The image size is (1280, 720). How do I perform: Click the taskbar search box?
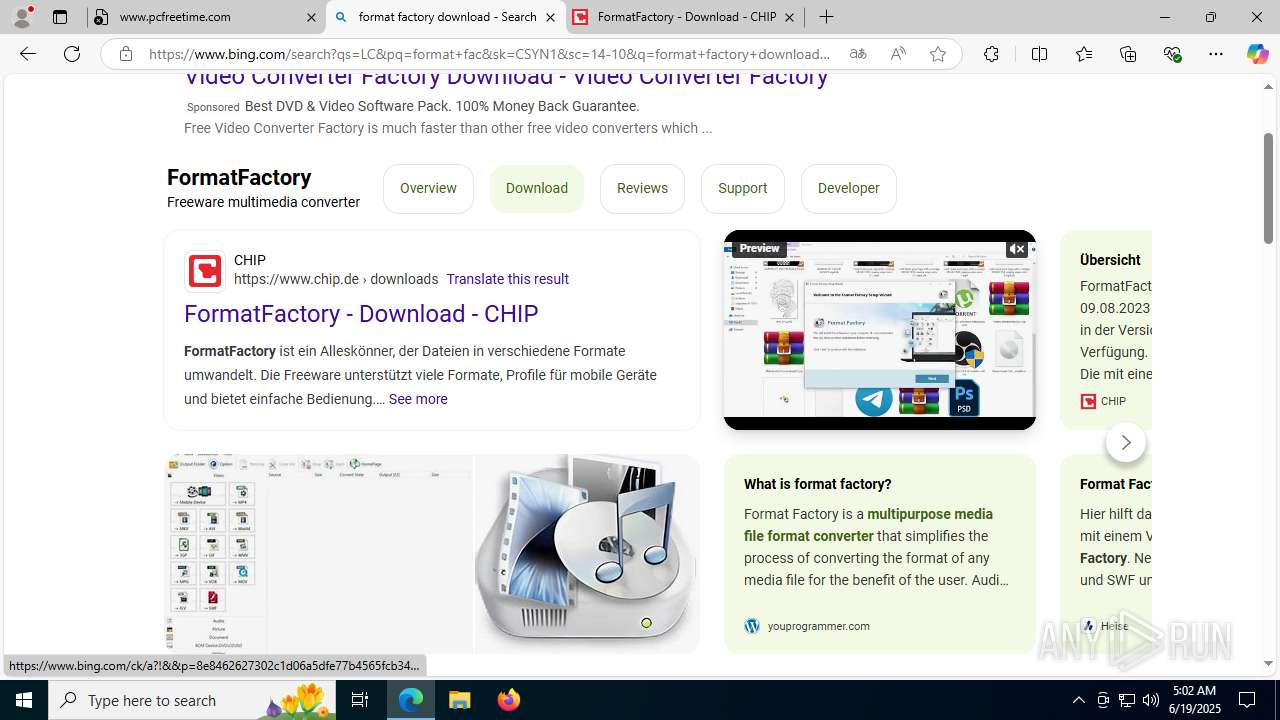[x=192, y=700]
